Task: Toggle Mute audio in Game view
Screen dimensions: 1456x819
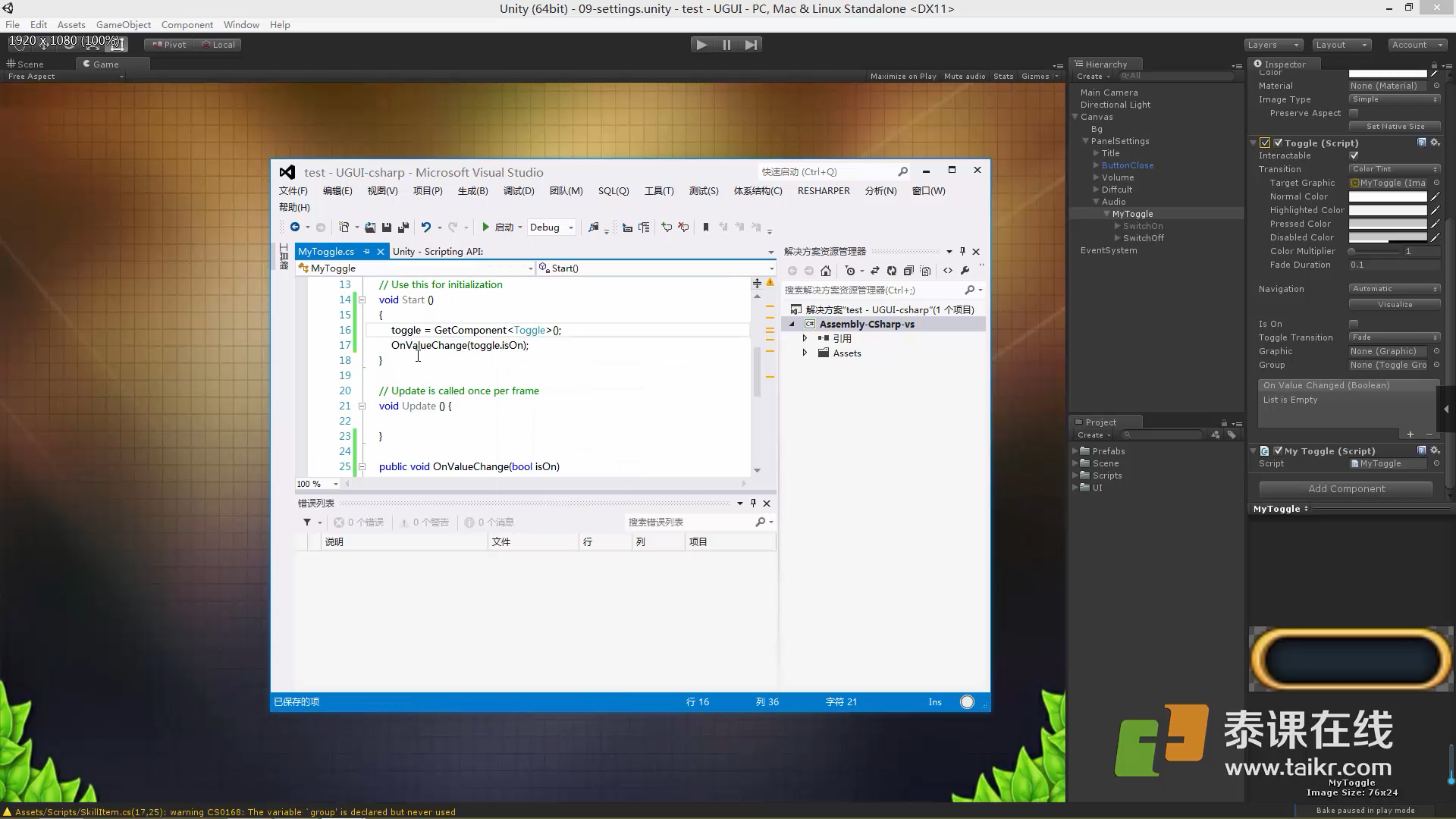Action: tap(965, 76)
